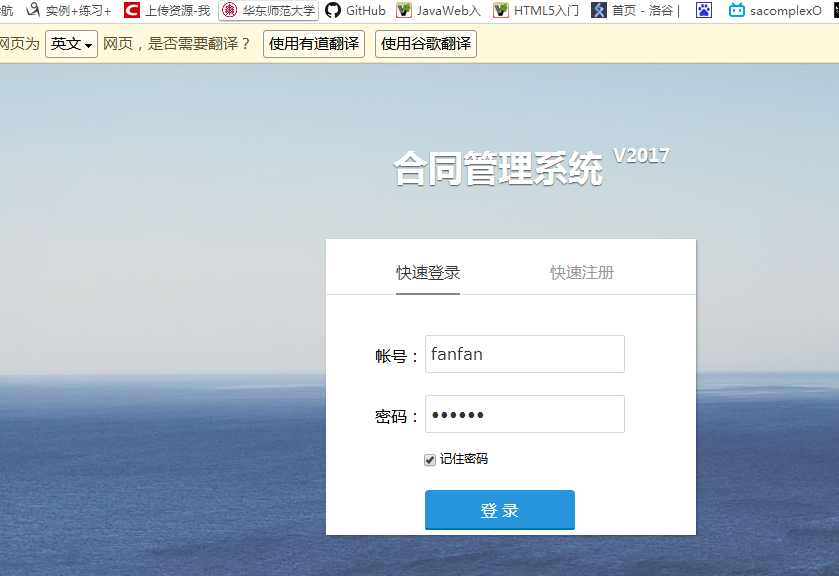
Task: Open the JavaWeb入 bookmark icon
Action: [x=404, y=10]
